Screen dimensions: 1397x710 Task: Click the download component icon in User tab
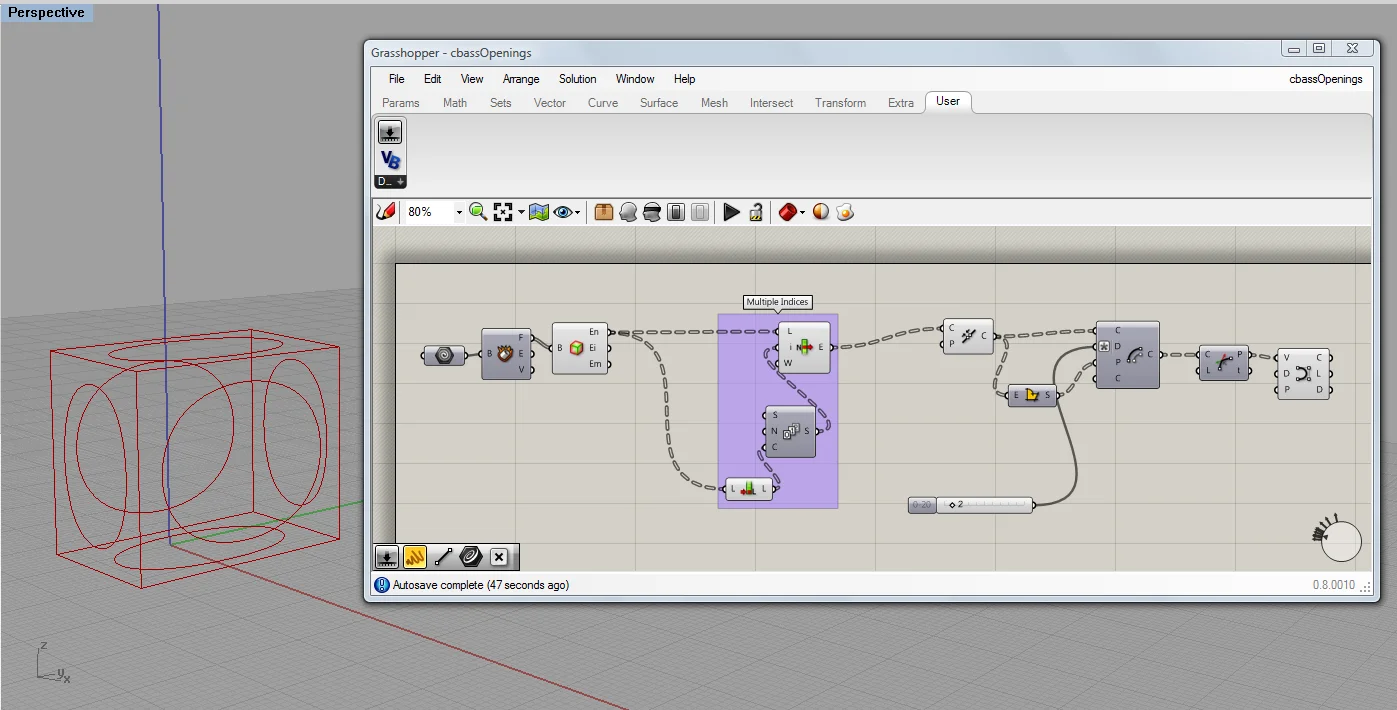coord(390,132)
